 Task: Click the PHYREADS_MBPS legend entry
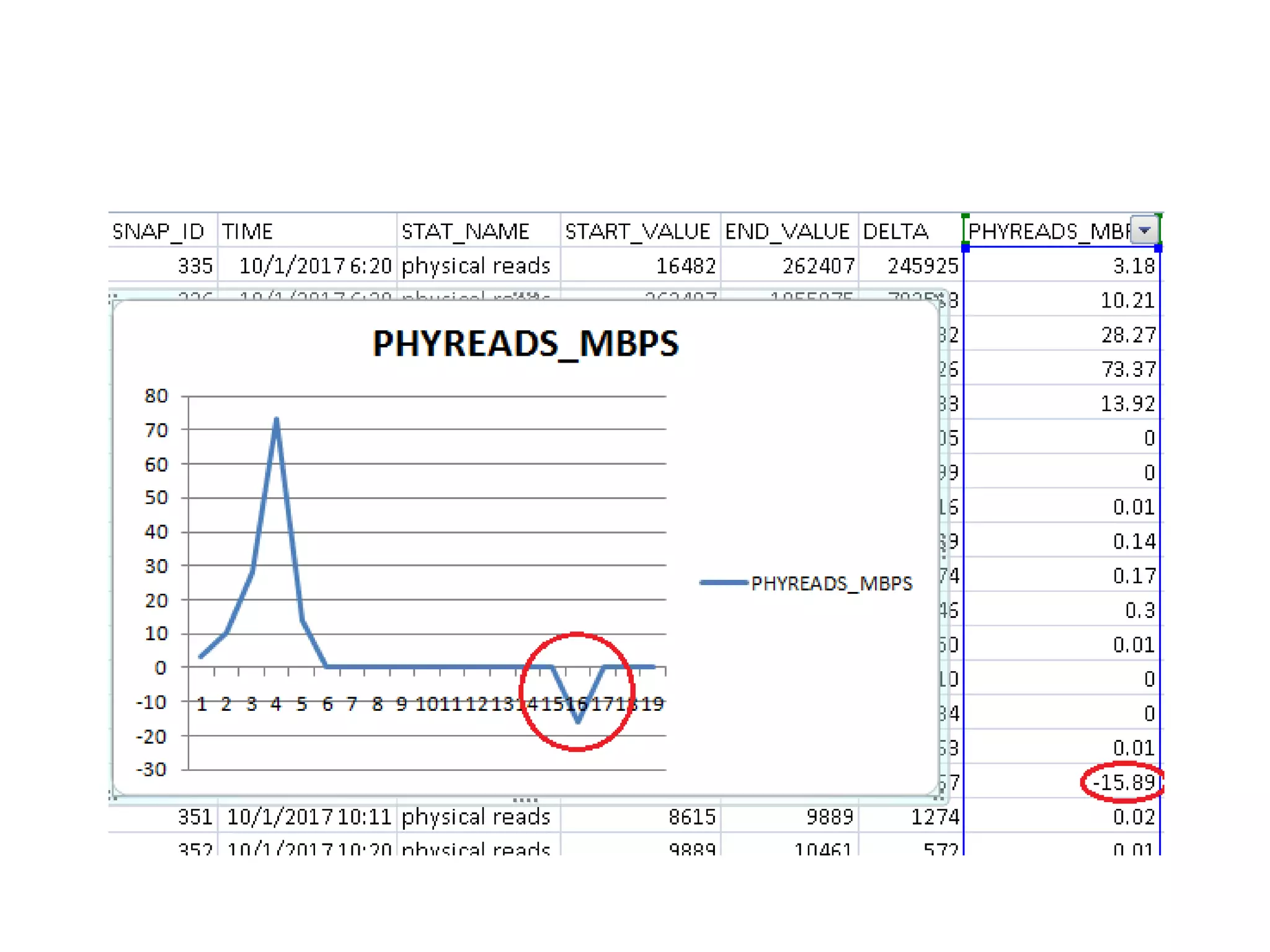pyautogui.click(x=831, y=583)
